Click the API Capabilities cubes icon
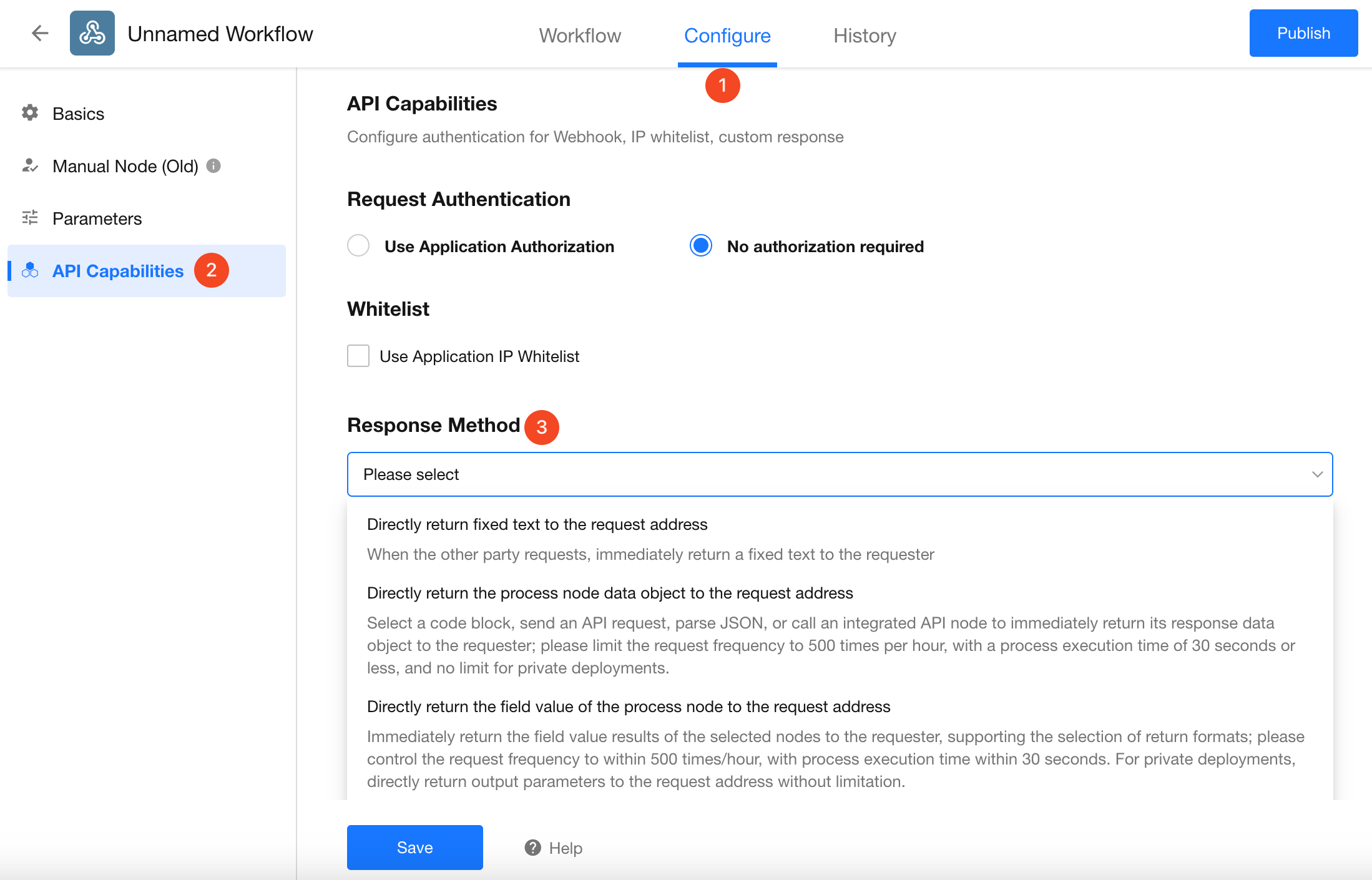 30,270
